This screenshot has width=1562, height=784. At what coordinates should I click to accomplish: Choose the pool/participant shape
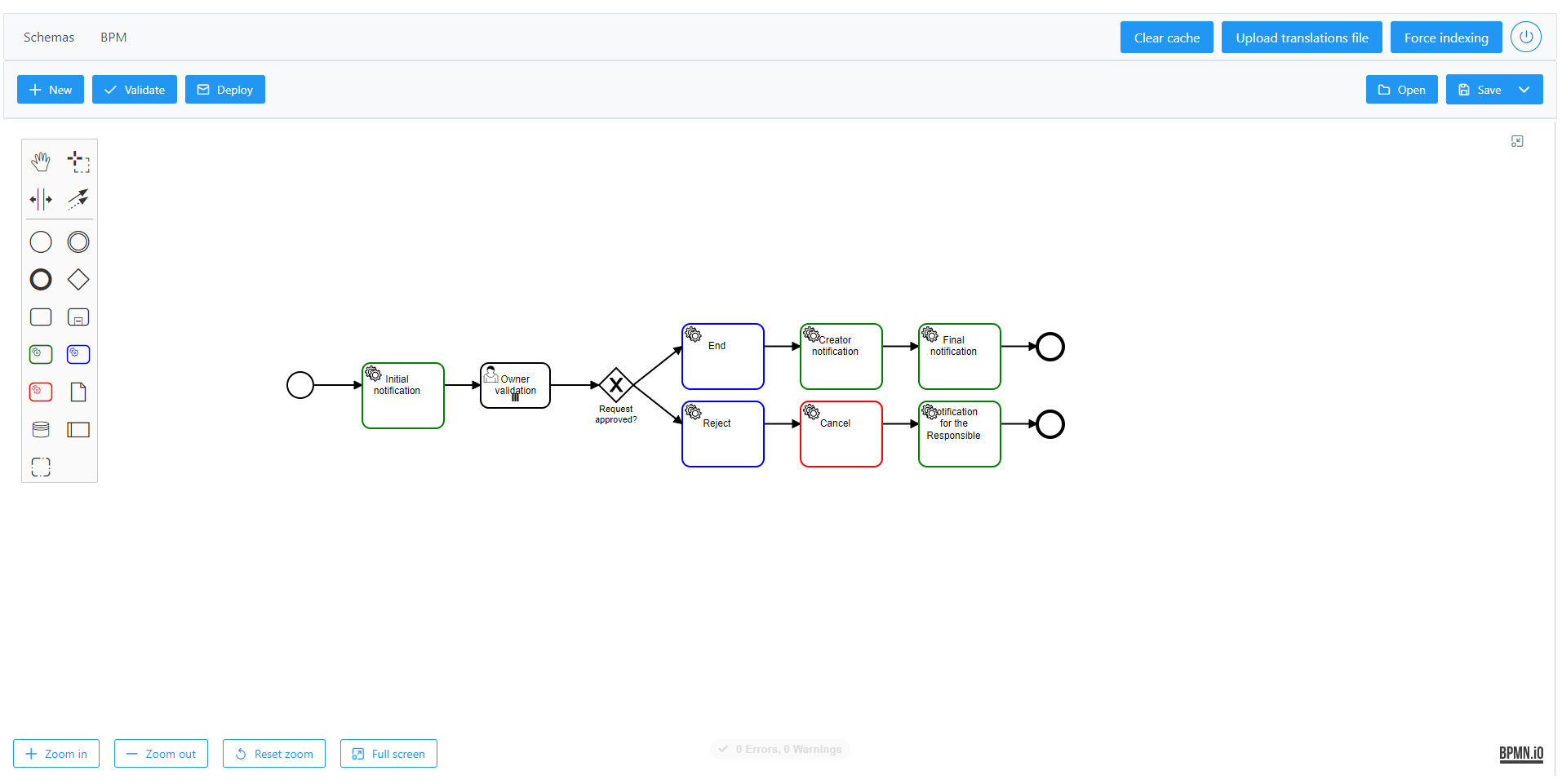(78, 430)
